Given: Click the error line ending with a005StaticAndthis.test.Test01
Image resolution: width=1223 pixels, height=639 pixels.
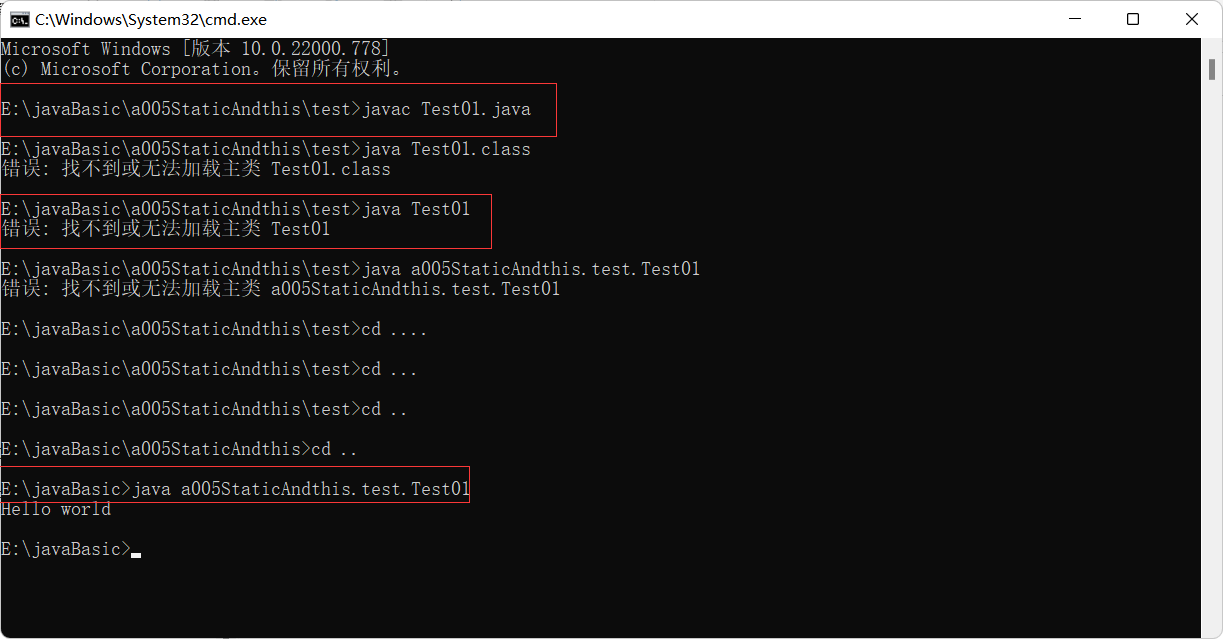Looking at the screenshot, I should pyautogui.click(x=280, y=289).
